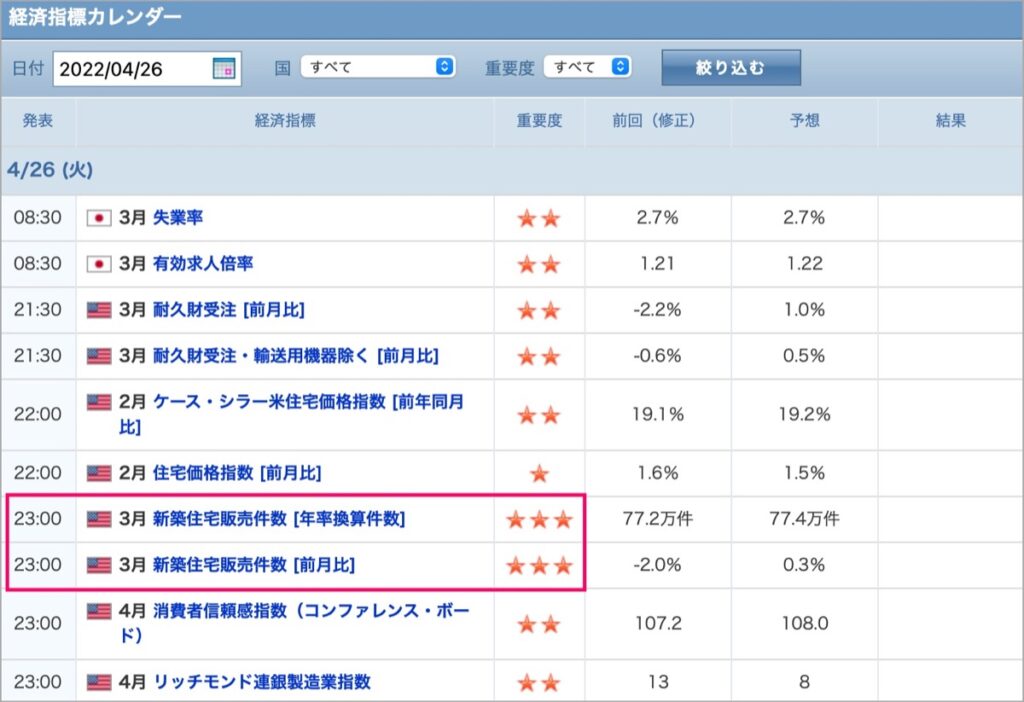The image size is (1024, 702).
Task: Click the 結果 column header
Action: pos(951,120)
